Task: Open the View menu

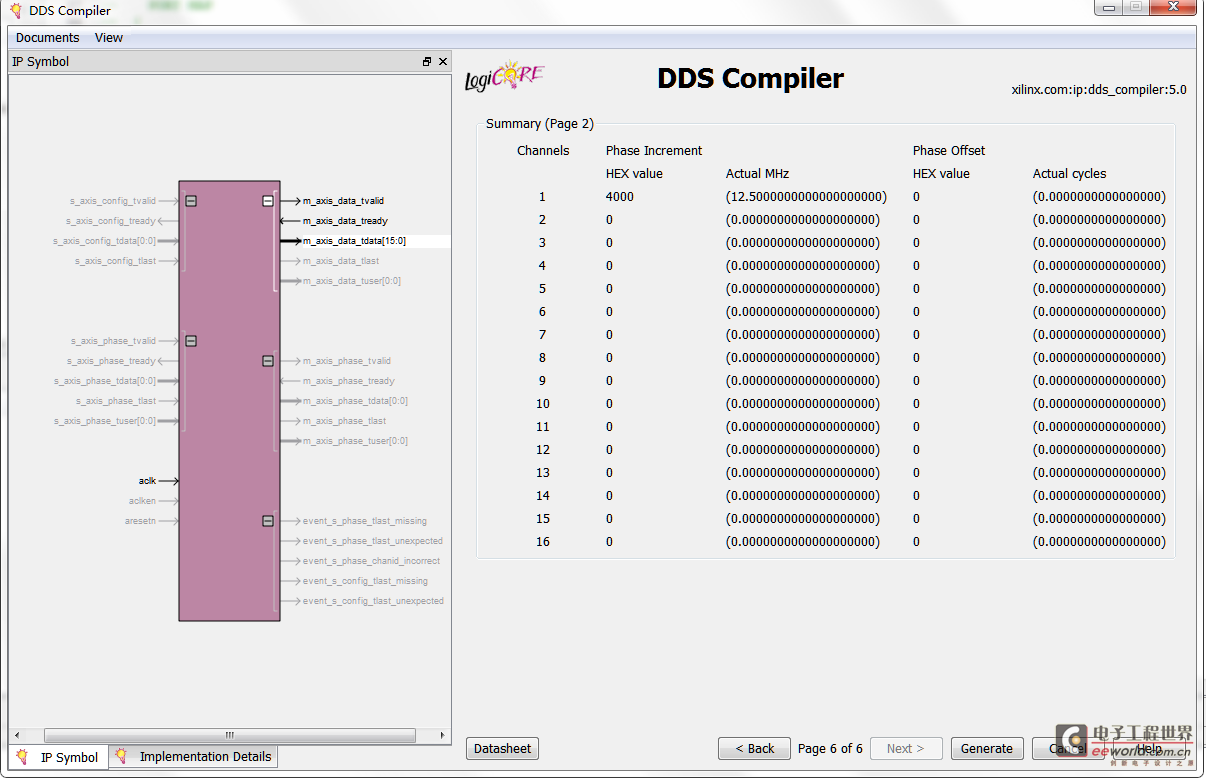Action: [109, 38]
